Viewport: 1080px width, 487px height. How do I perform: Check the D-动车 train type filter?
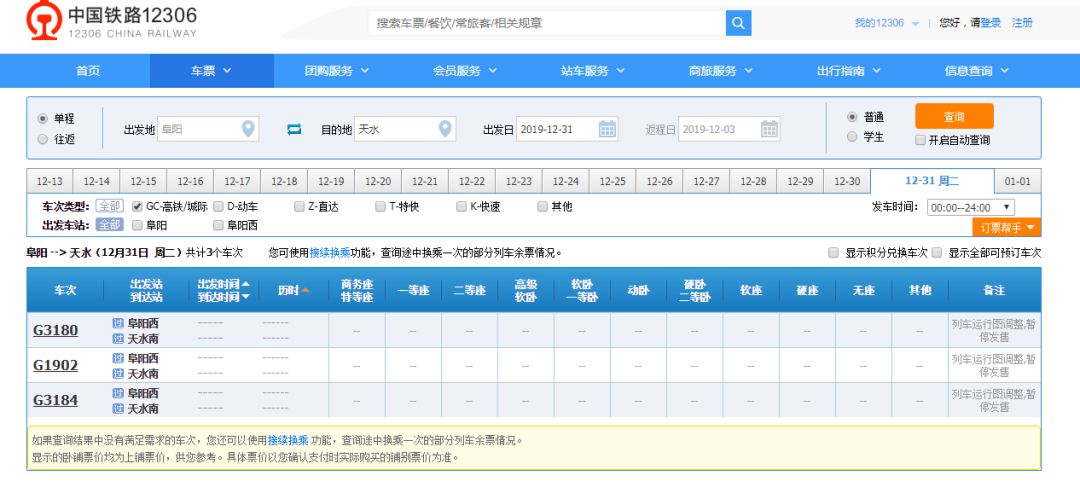[x=218, y=206]
